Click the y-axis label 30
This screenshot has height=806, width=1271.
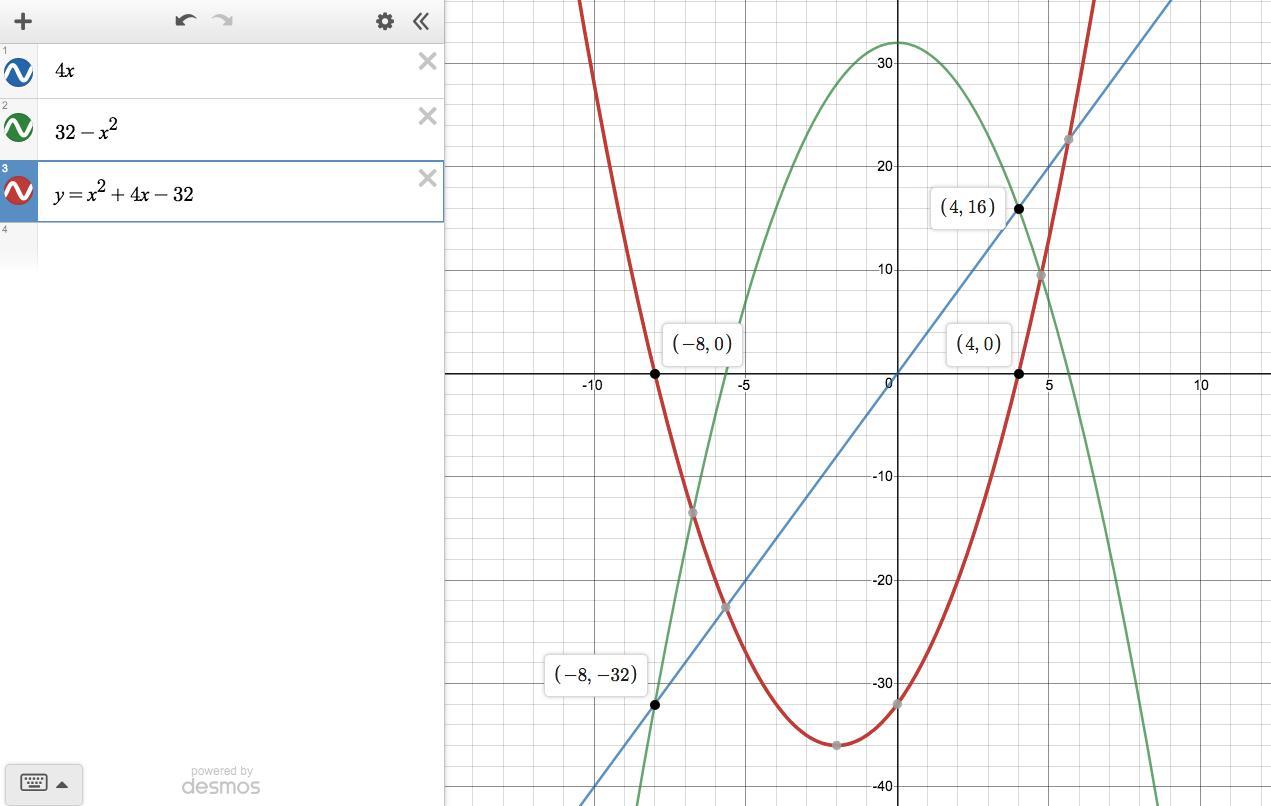click(x=885, y=63)
